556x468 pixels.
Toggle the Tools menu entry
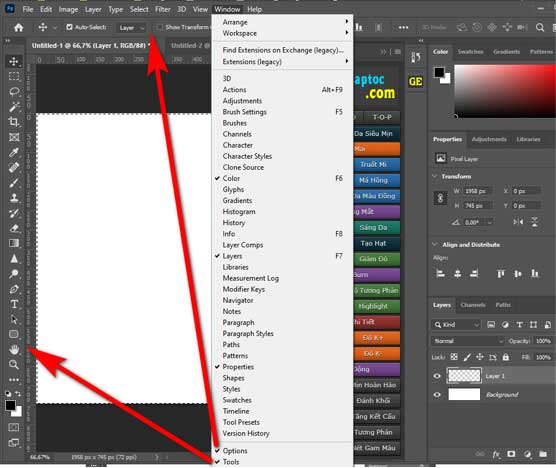pos(282,462)
